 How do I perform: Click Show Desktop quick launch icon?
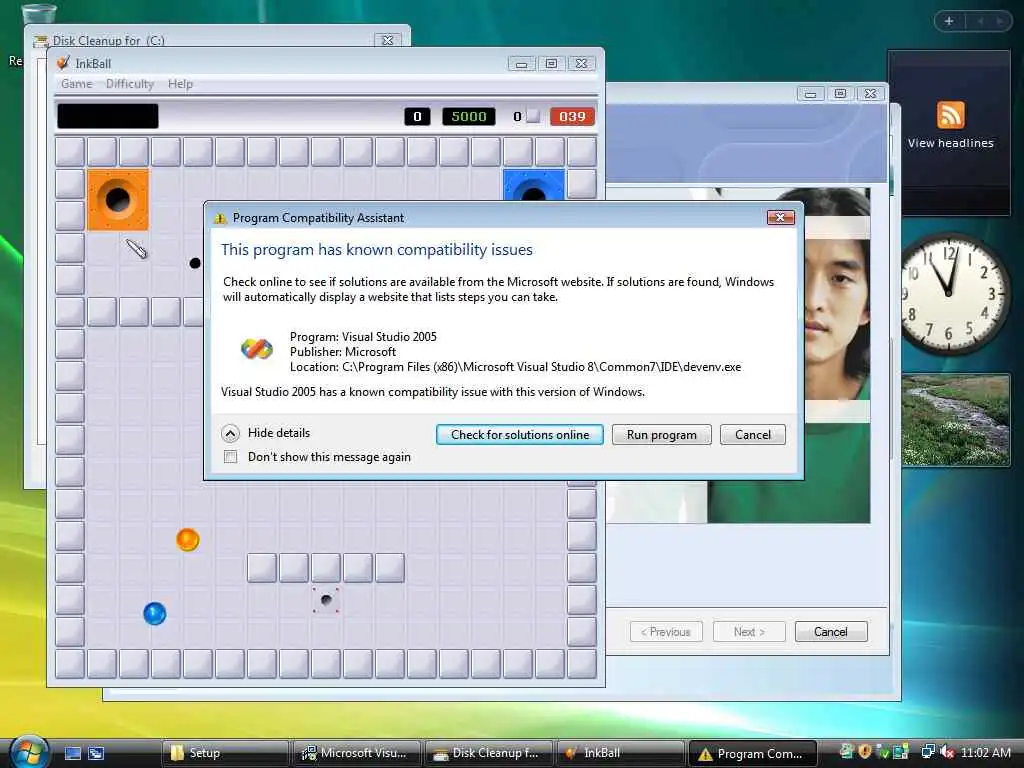point(72,753)
